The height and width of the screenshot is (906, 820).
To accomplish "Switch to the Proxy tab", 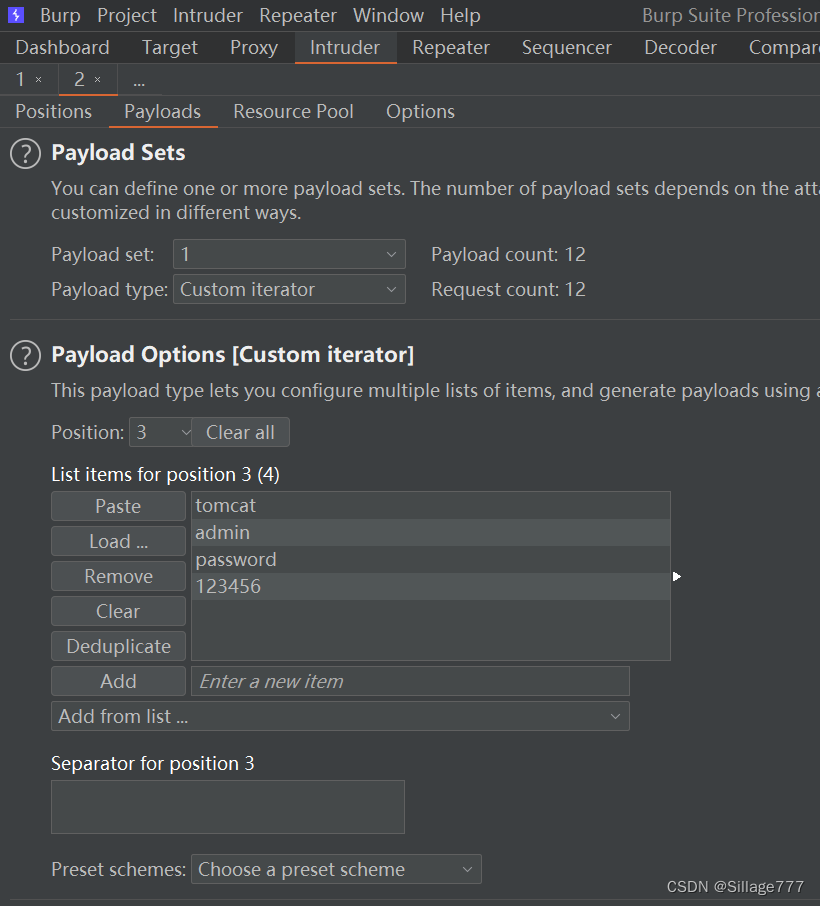I will (x=254, y=47).
